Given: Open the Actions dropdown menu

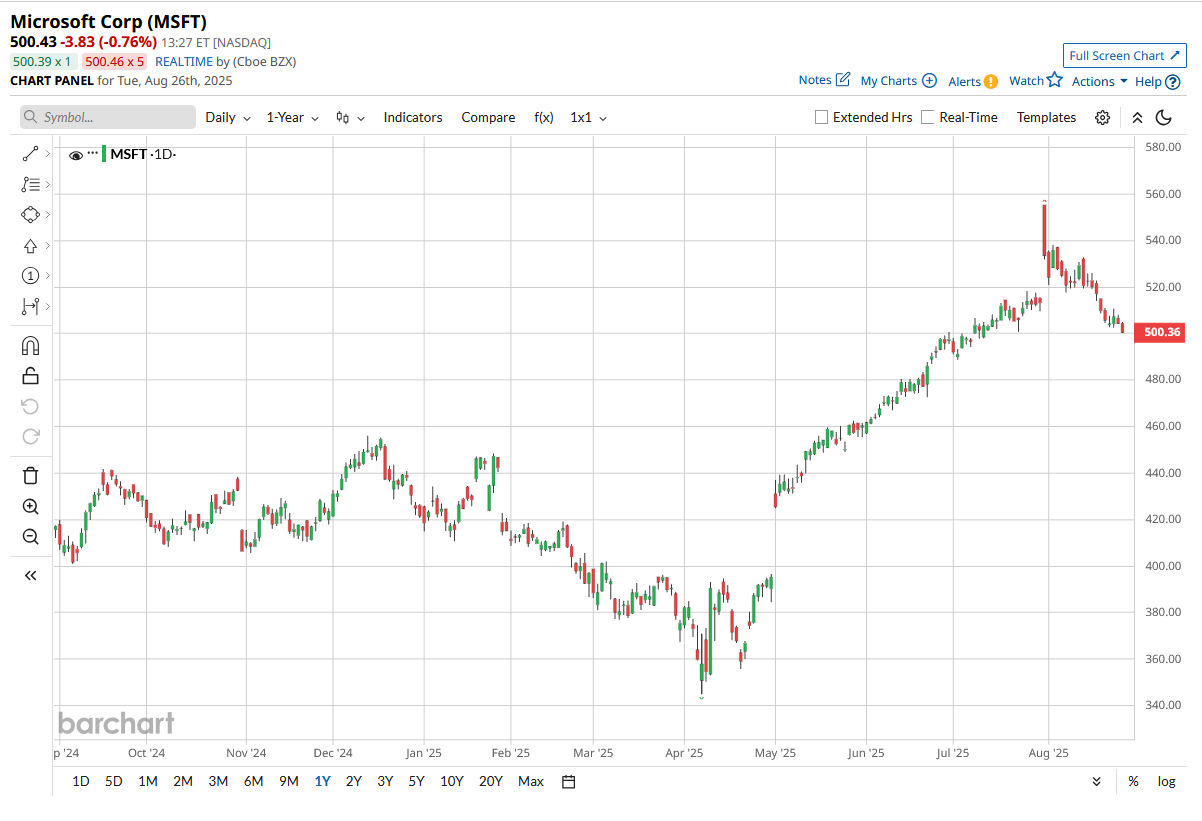Looking at the screenshot, I should [x=1100, y=81].
